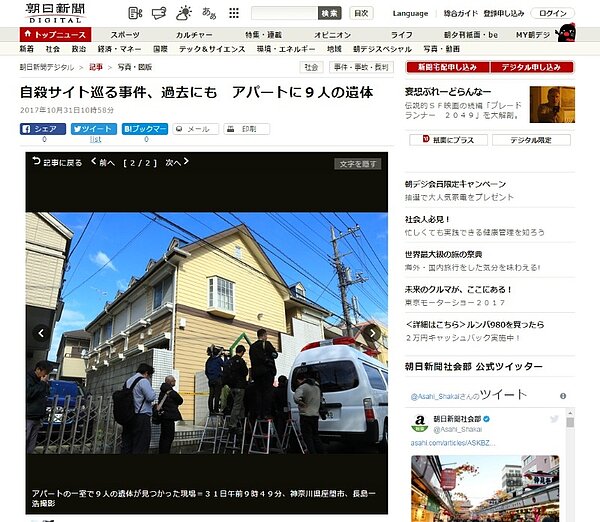Change font size with あぁ icon
This screenshot has width=600, height=522.
(x=209, y=13)
